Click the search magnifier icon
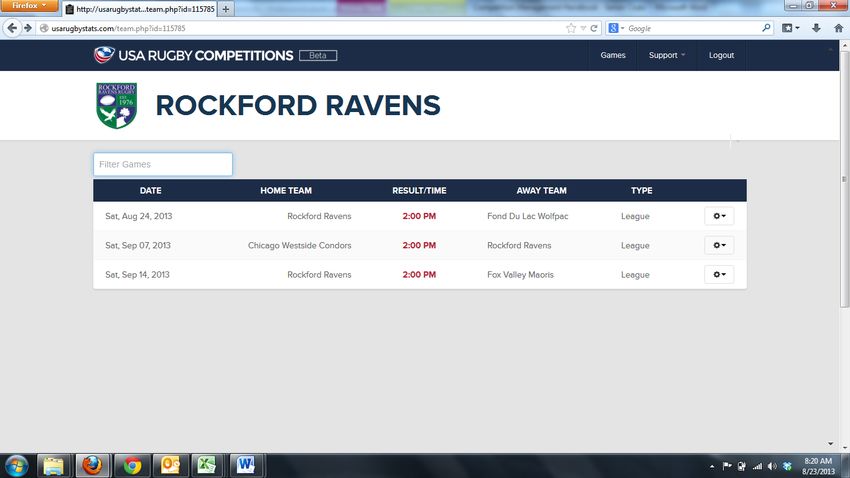Image resolution: width=850 pixels, height=478 pixels. coord(766,28)
